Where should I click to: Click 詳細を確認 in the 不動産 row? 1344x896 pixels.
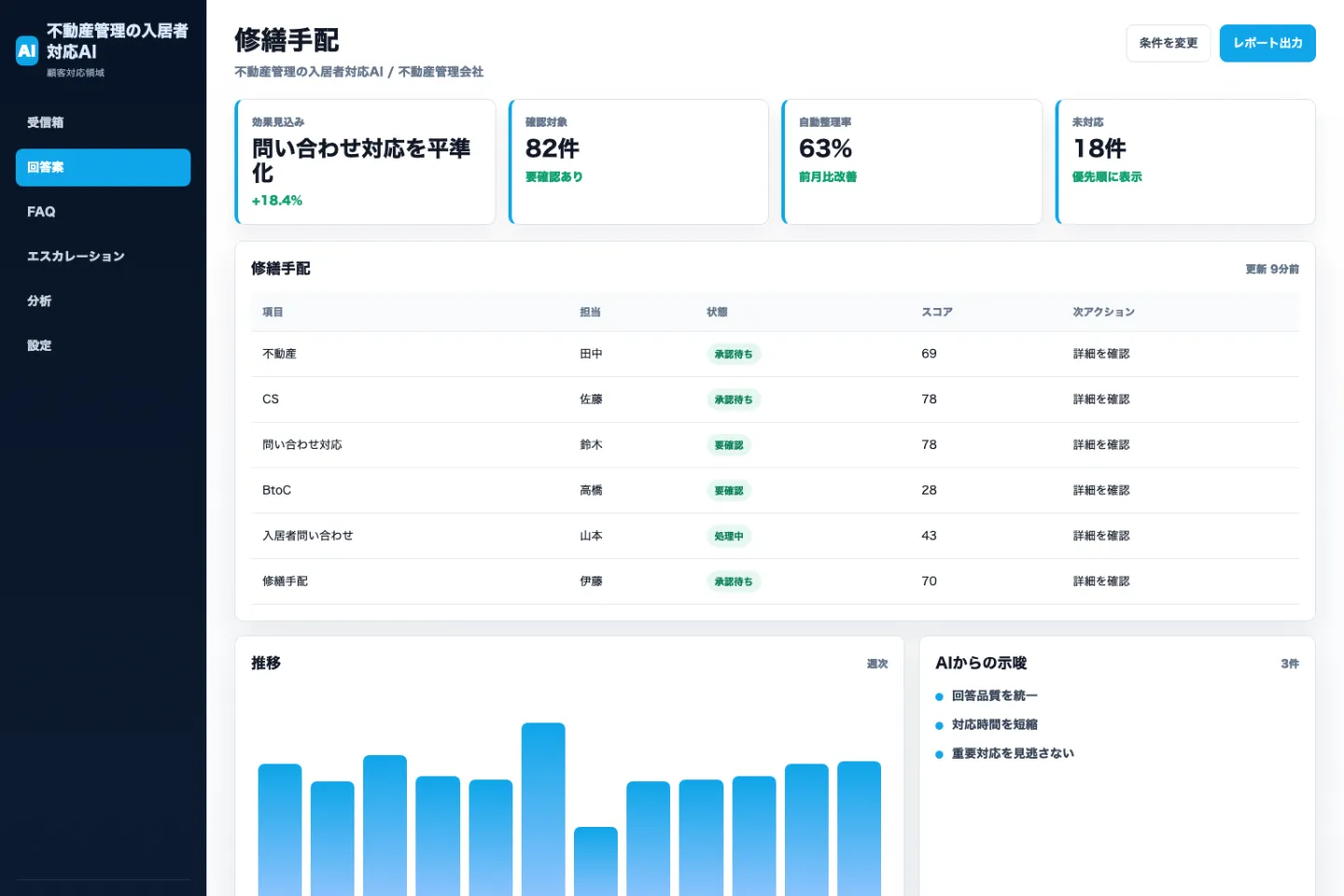[1100, 354]
